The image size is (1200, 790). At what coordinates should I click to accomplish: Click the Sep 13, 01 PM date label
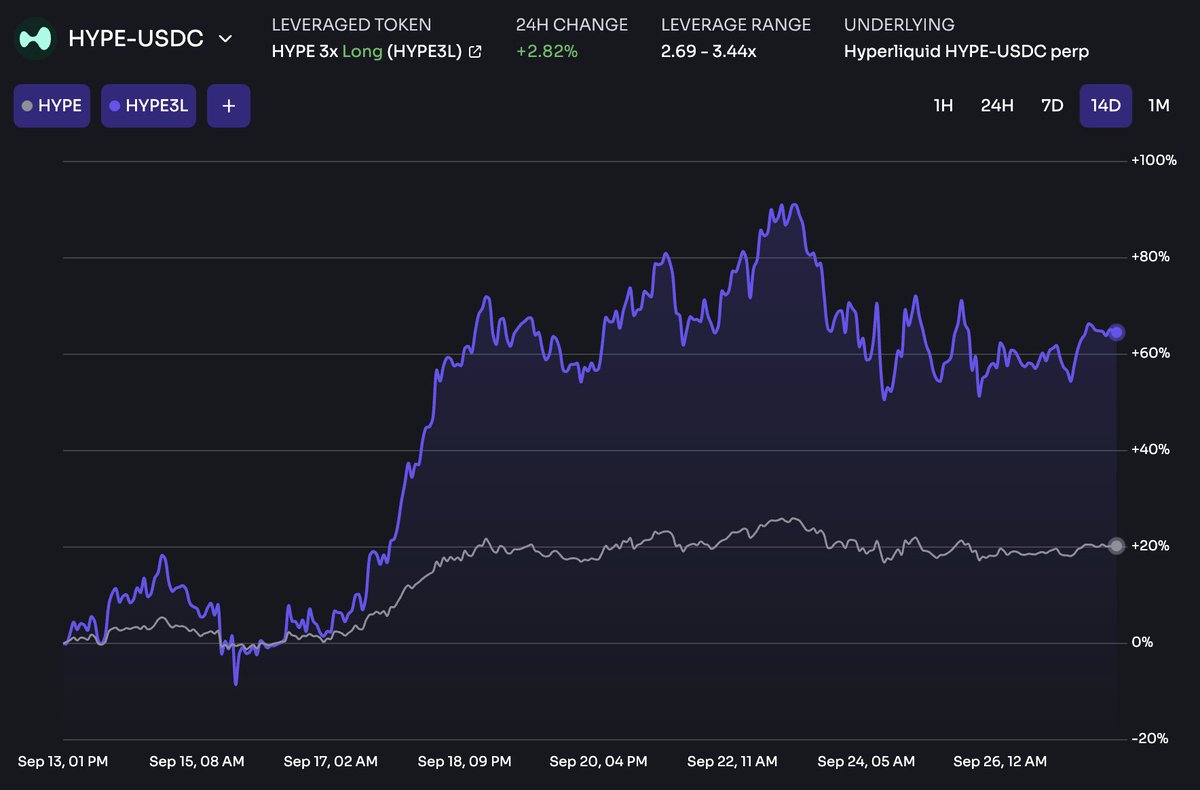(x=61, y=762)
